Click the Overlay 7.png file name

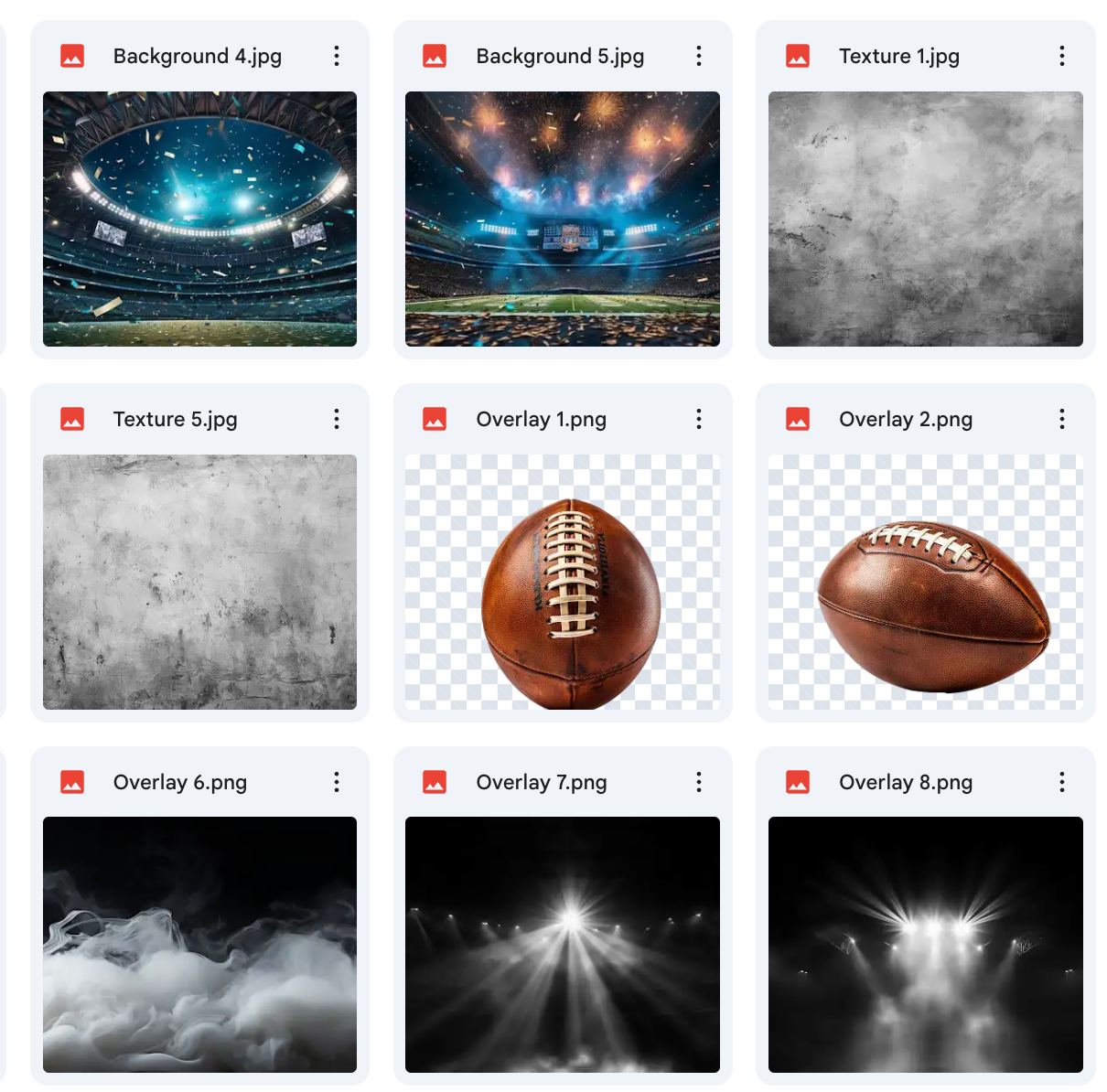[x=542, y=783]
